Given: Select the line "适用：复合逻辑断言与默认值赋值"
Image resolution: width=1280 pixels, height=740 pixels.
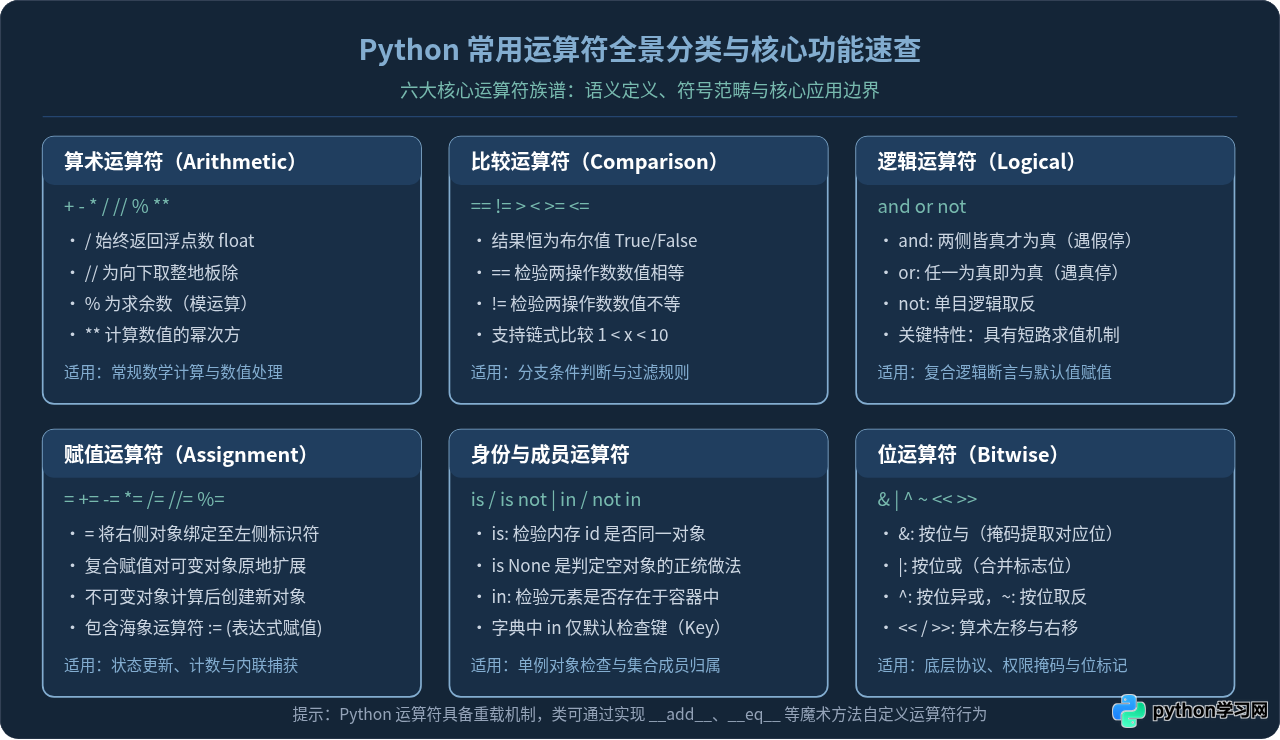Looking at the screenshot, I should [x=995, y=372].
